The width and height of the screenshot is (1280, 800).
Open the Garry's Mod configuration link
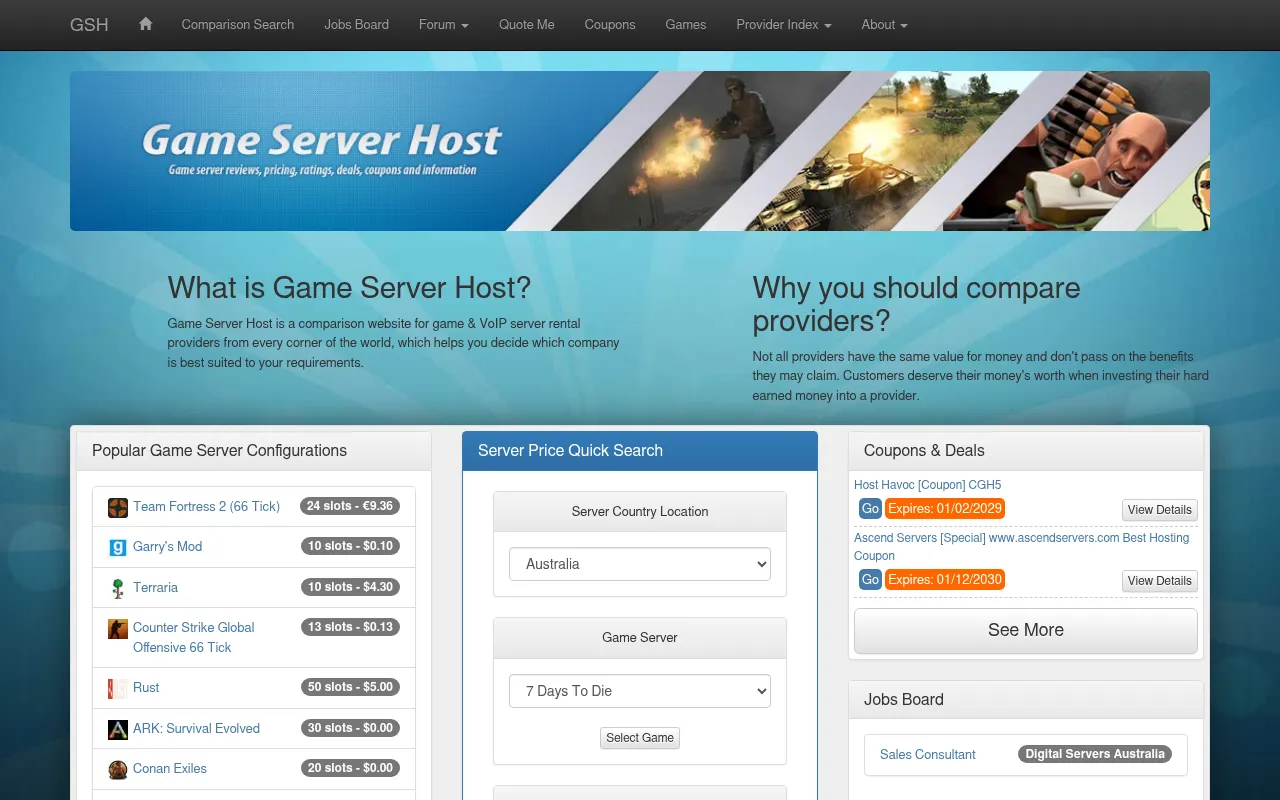pos(168,546)
